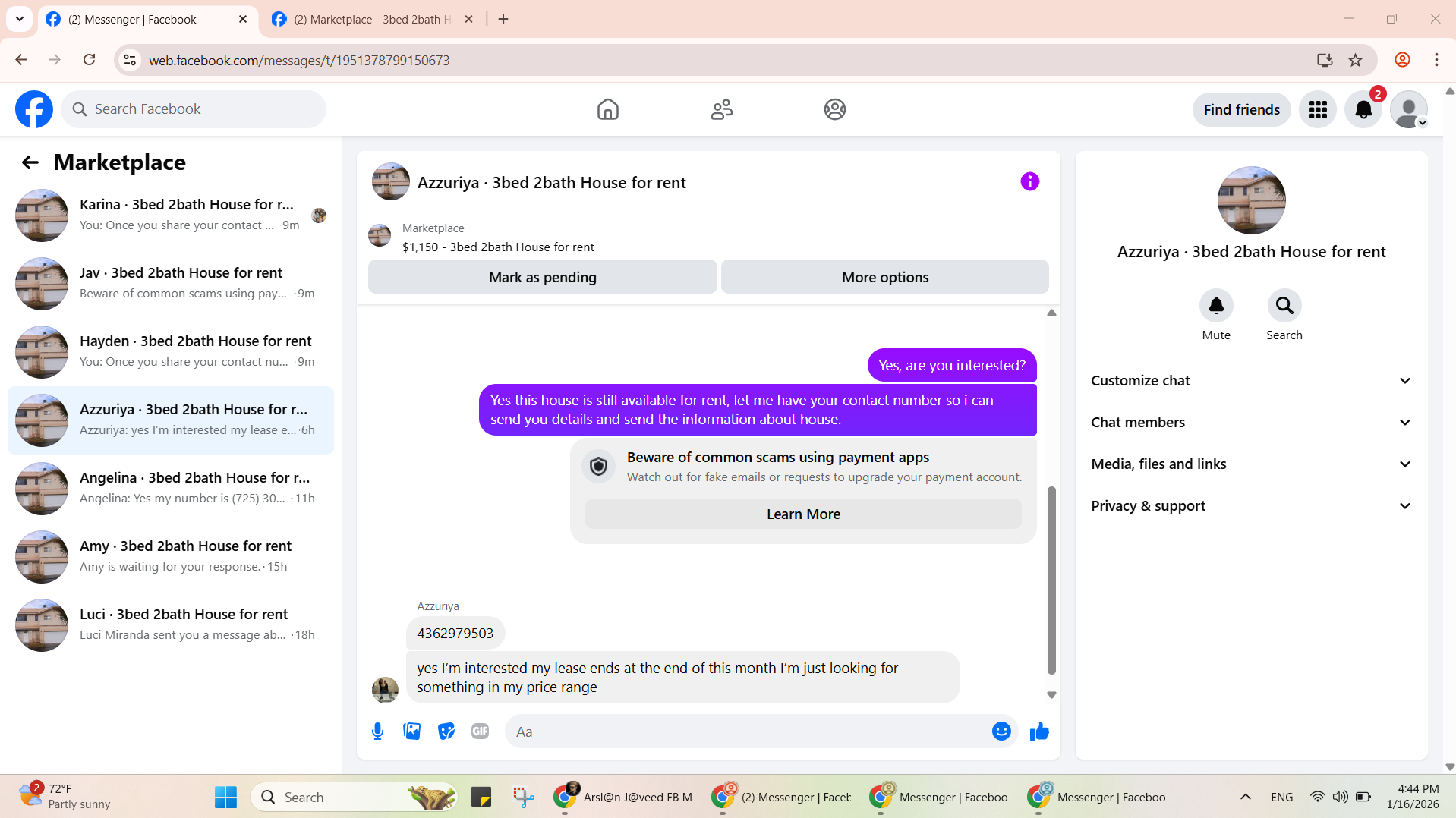Expand the Privacy & support section
Screen dimensions: 1456x818
[x=1251, y=506]
